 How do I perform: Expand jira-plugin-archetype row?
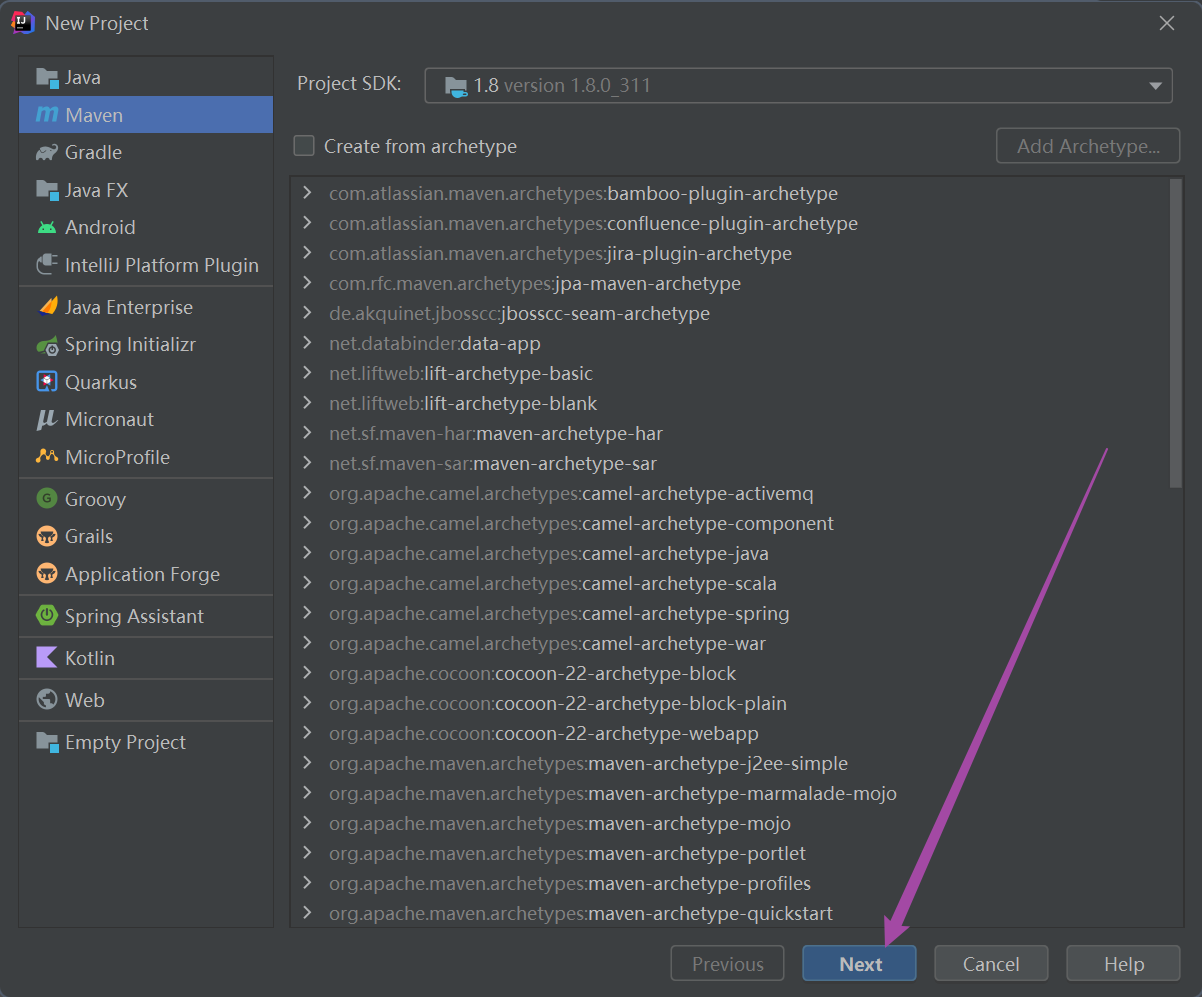tap(307, 253)
